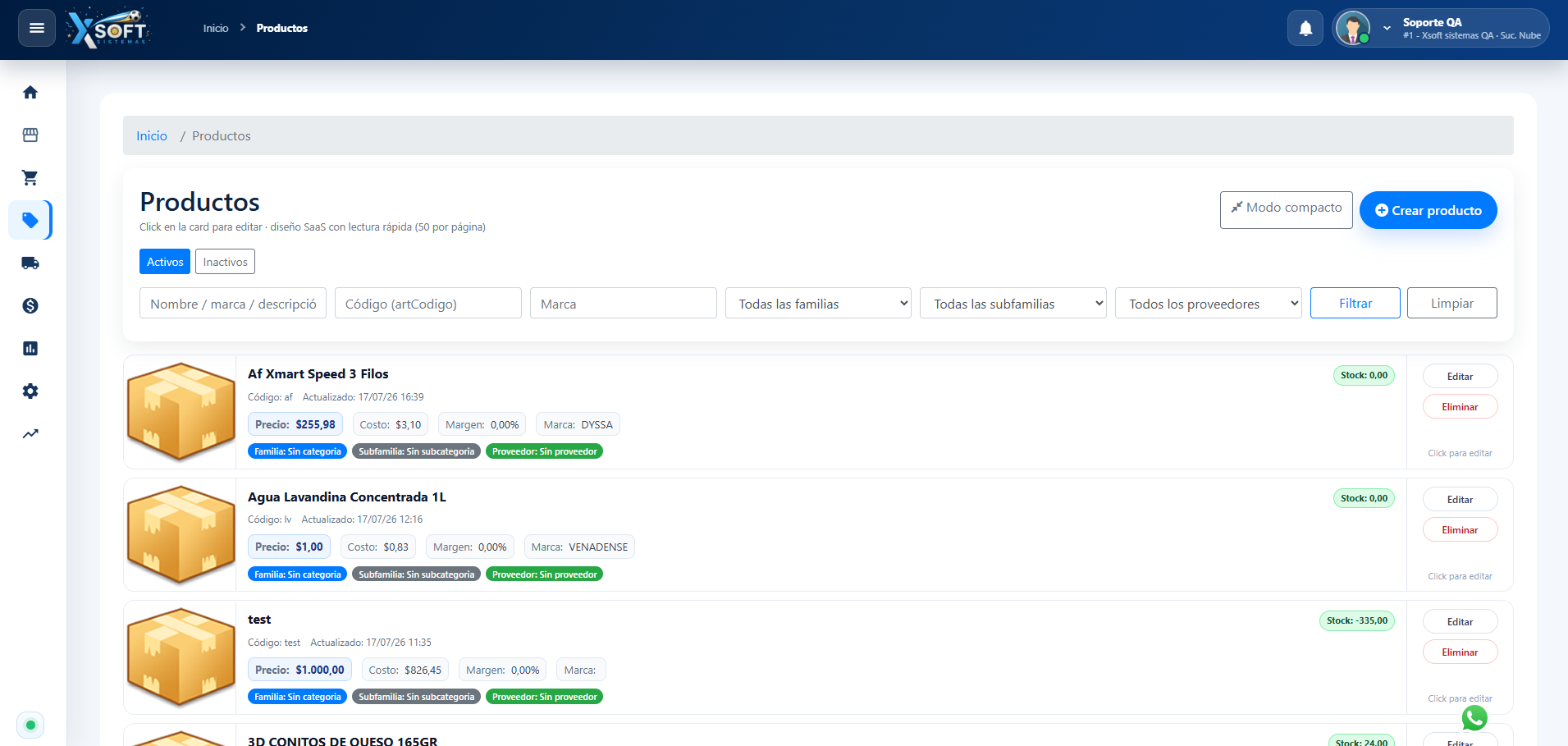Focus Código (artCodigo) input field
This screenshot has width=1568, height=746.
click(428, 303)
